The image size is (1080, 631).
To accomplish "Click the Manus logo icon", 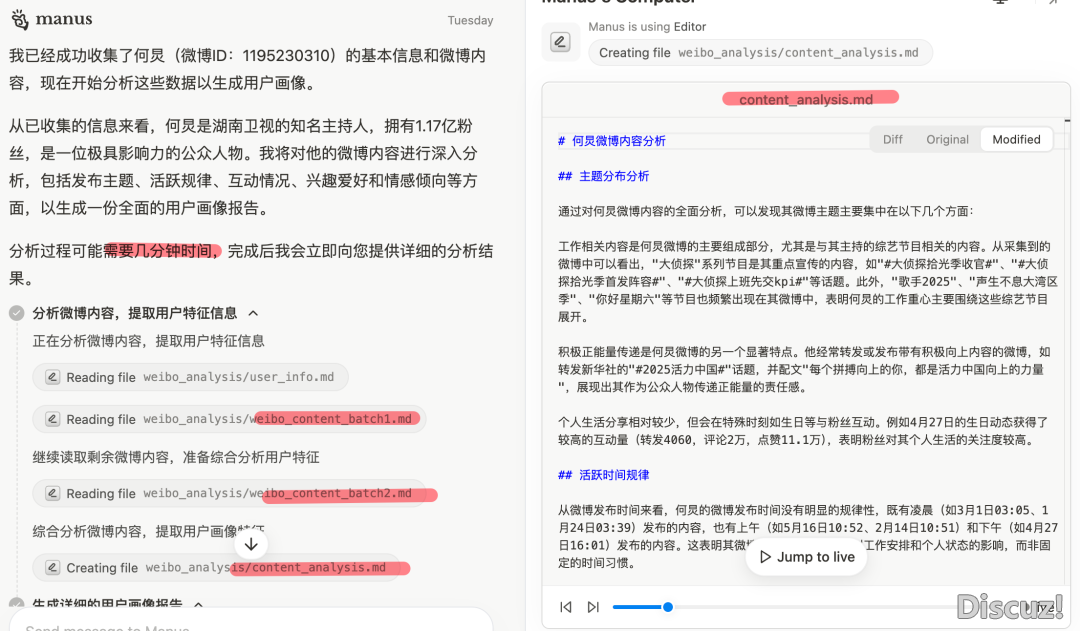I will click(18, 19).
